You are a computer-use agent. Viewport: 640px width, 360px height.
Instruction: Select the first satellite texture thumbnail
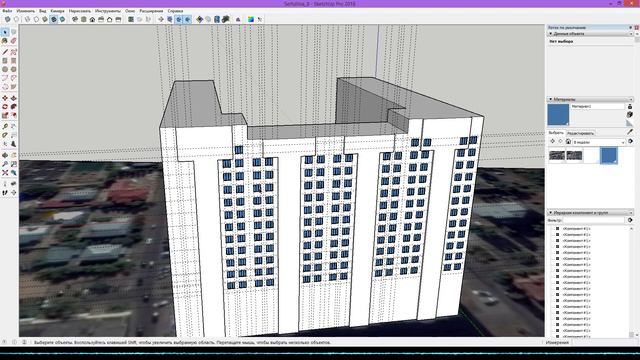(x=557, y=156)
